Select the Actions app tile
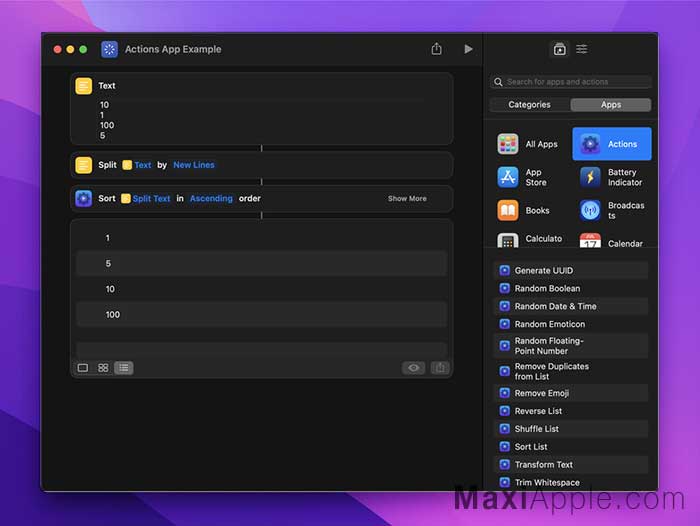This screenshot has width=700, height=526. (x=612, y=144)
